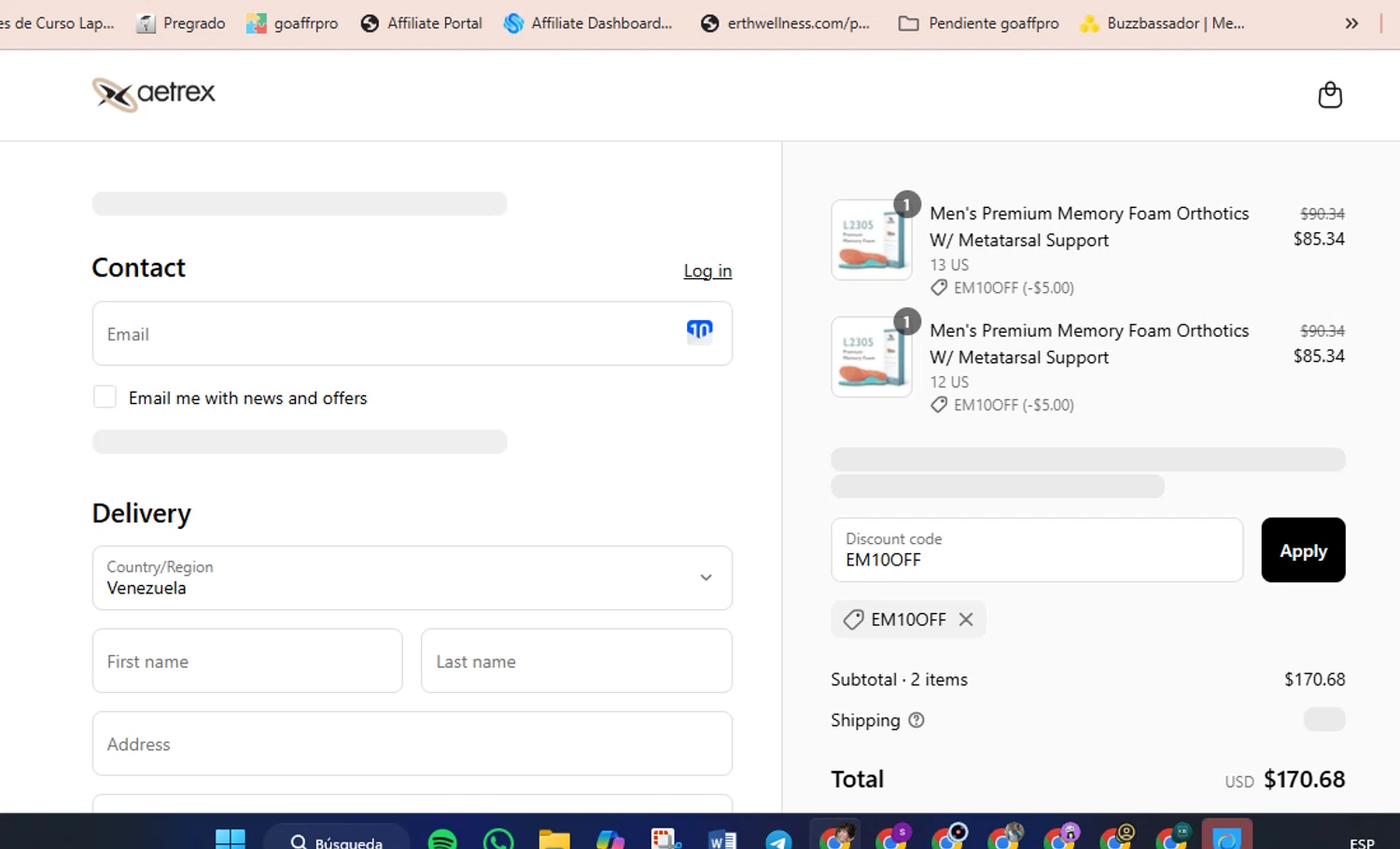This screenshot has height=849, width=1400.
Task: Click the Discount code input field
Action: tap(1037, 550)
